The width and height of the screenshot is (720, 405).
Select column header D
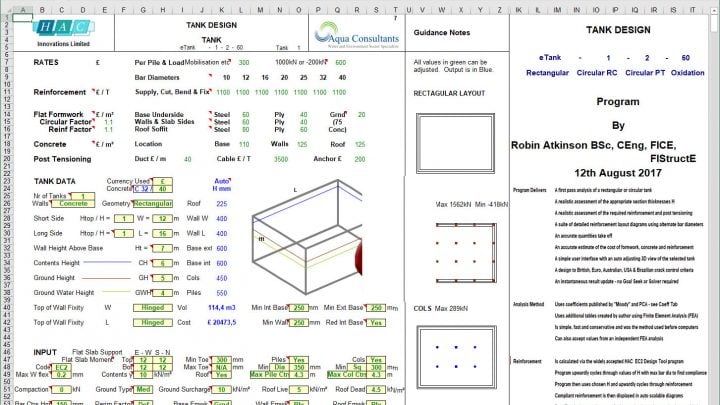83,10
